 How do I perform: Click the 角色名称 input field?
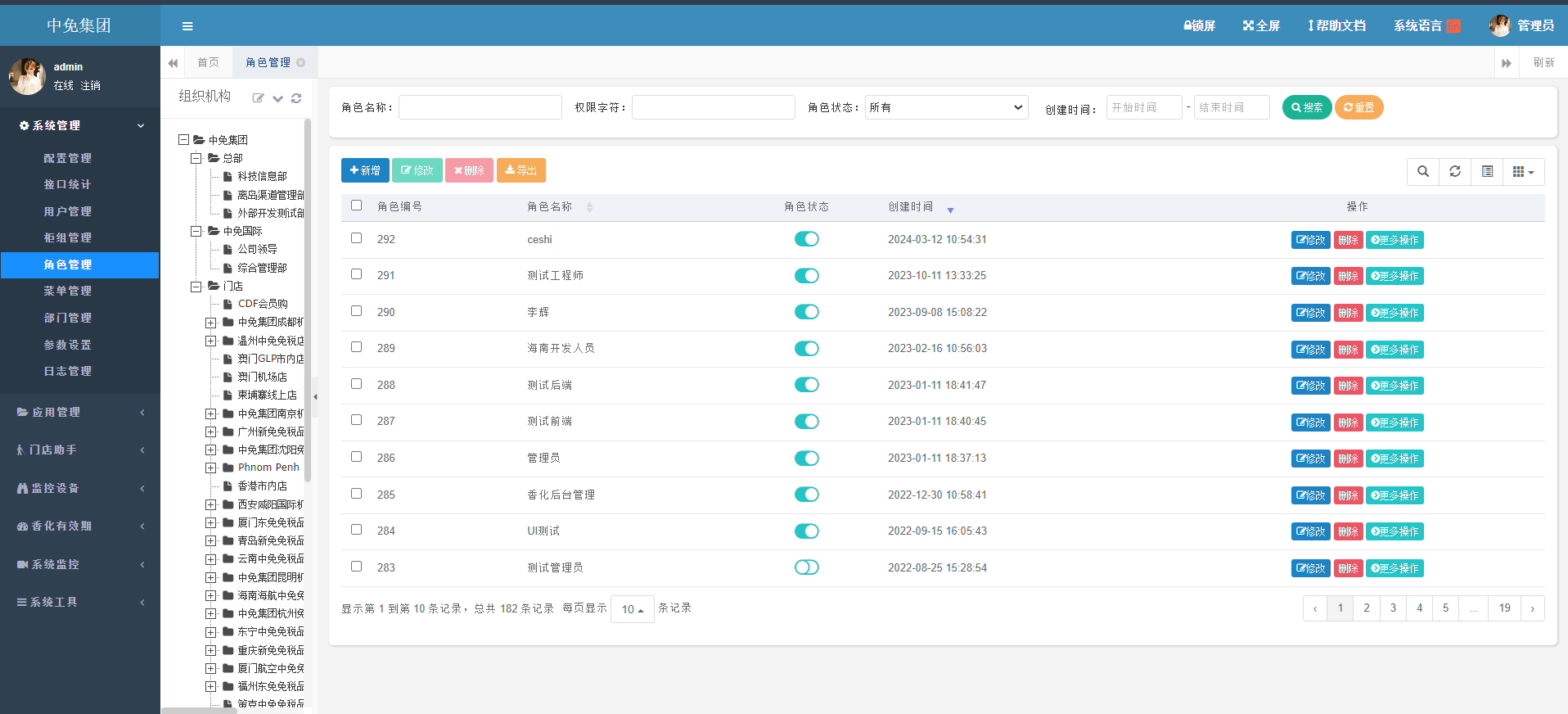pos(480,107)
